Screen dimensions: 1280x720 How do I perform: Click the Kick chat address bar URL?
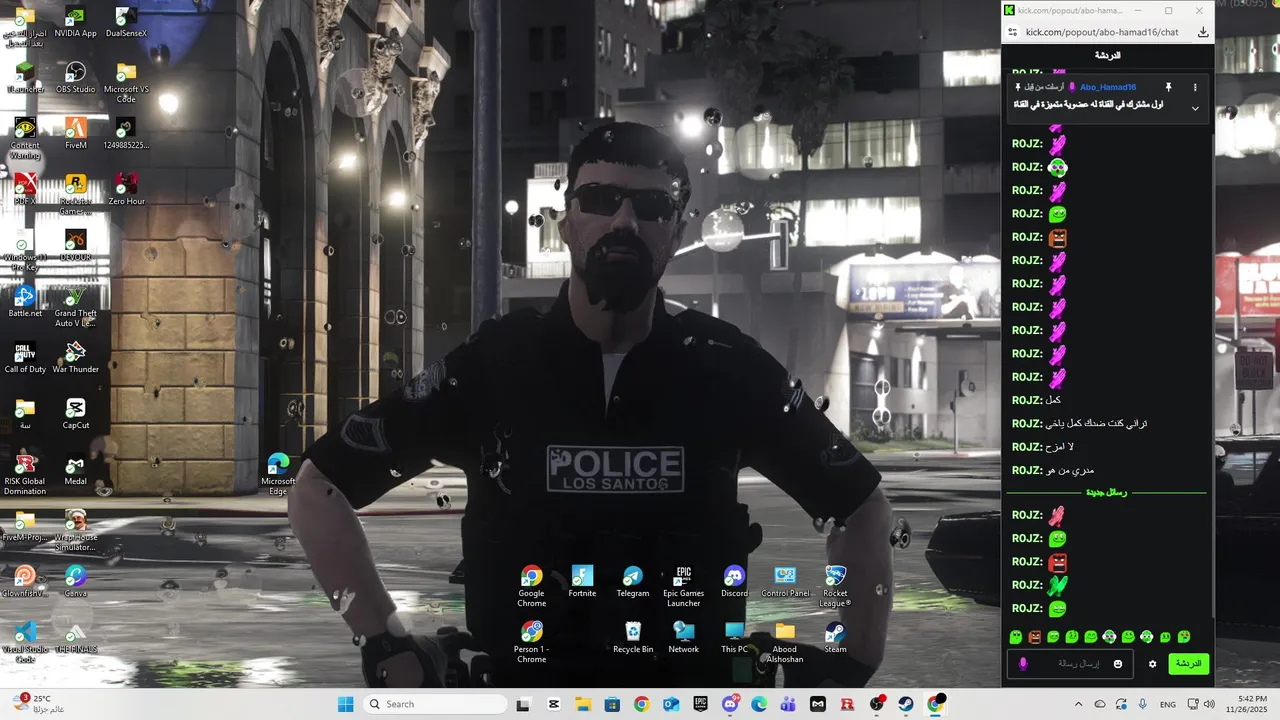coord(1102,32)
